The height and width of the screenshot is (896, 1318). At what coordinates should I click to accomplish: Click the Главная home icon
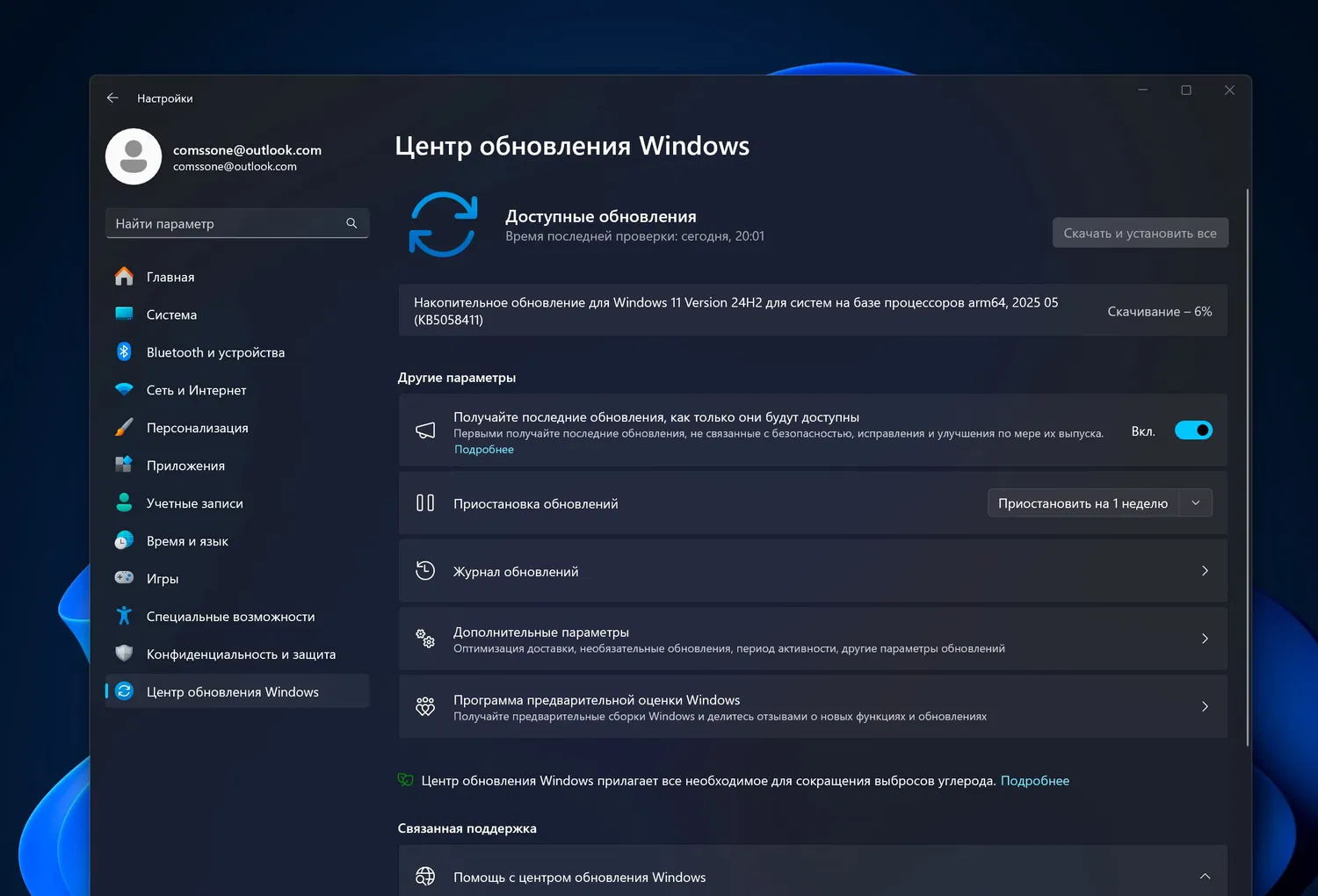[124, 277]
